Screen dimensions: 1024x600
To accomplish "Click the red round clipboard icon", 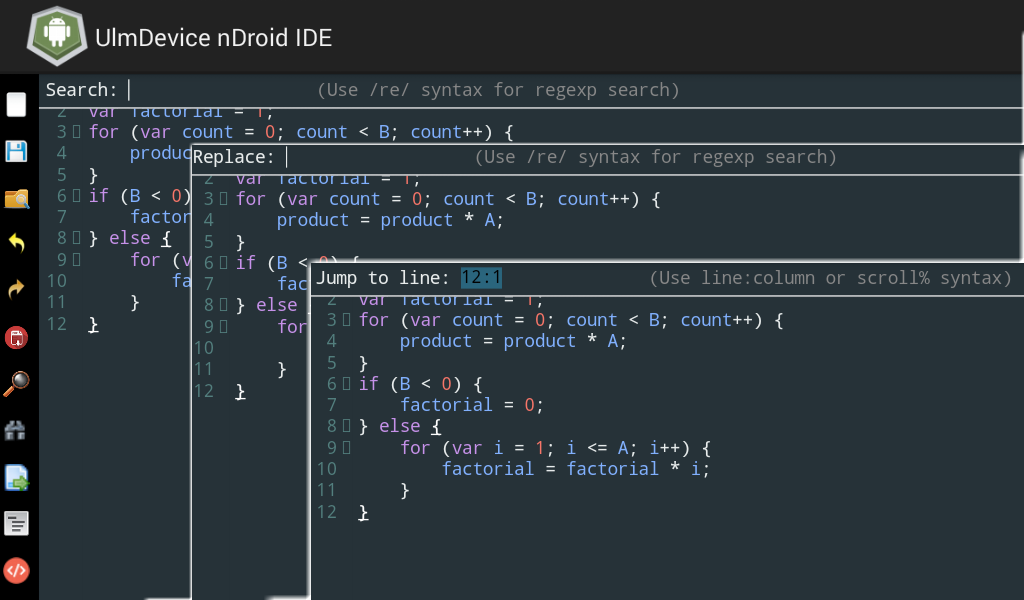I will [16, 338].
